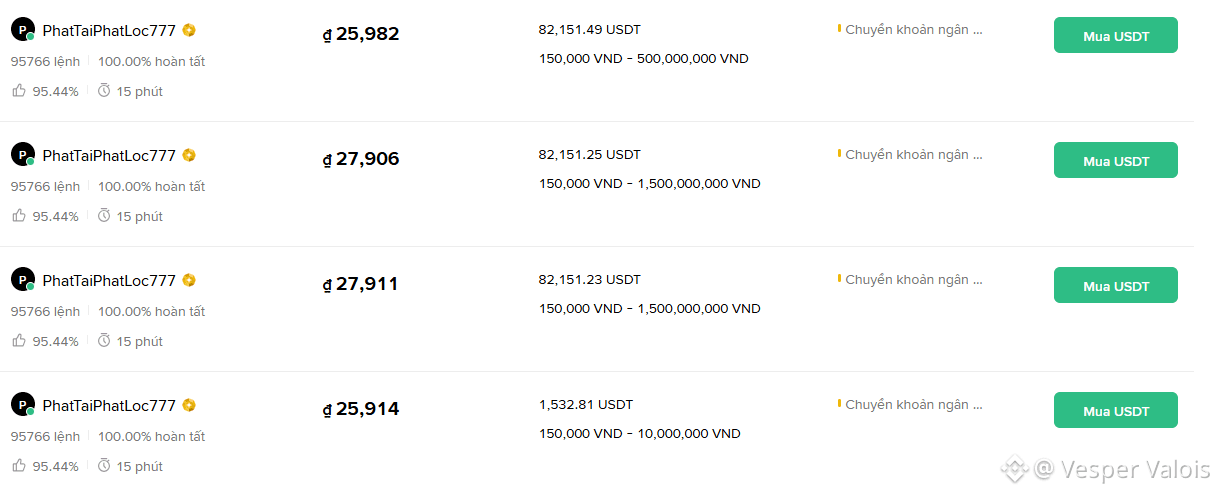Viewport: 1218px width, 494px height.
Task: Buy USDT at the ₫27,906 price
Action: click(1116, 160)
